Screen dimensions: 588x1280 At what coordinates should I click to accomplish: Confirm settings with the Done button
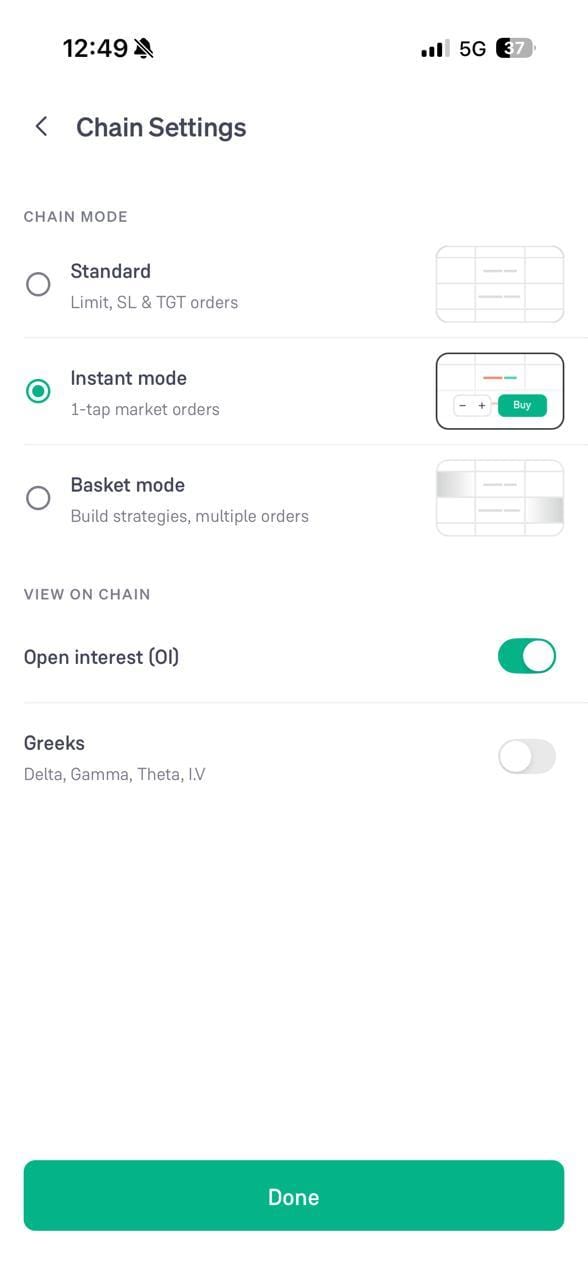pos(294,1196)
